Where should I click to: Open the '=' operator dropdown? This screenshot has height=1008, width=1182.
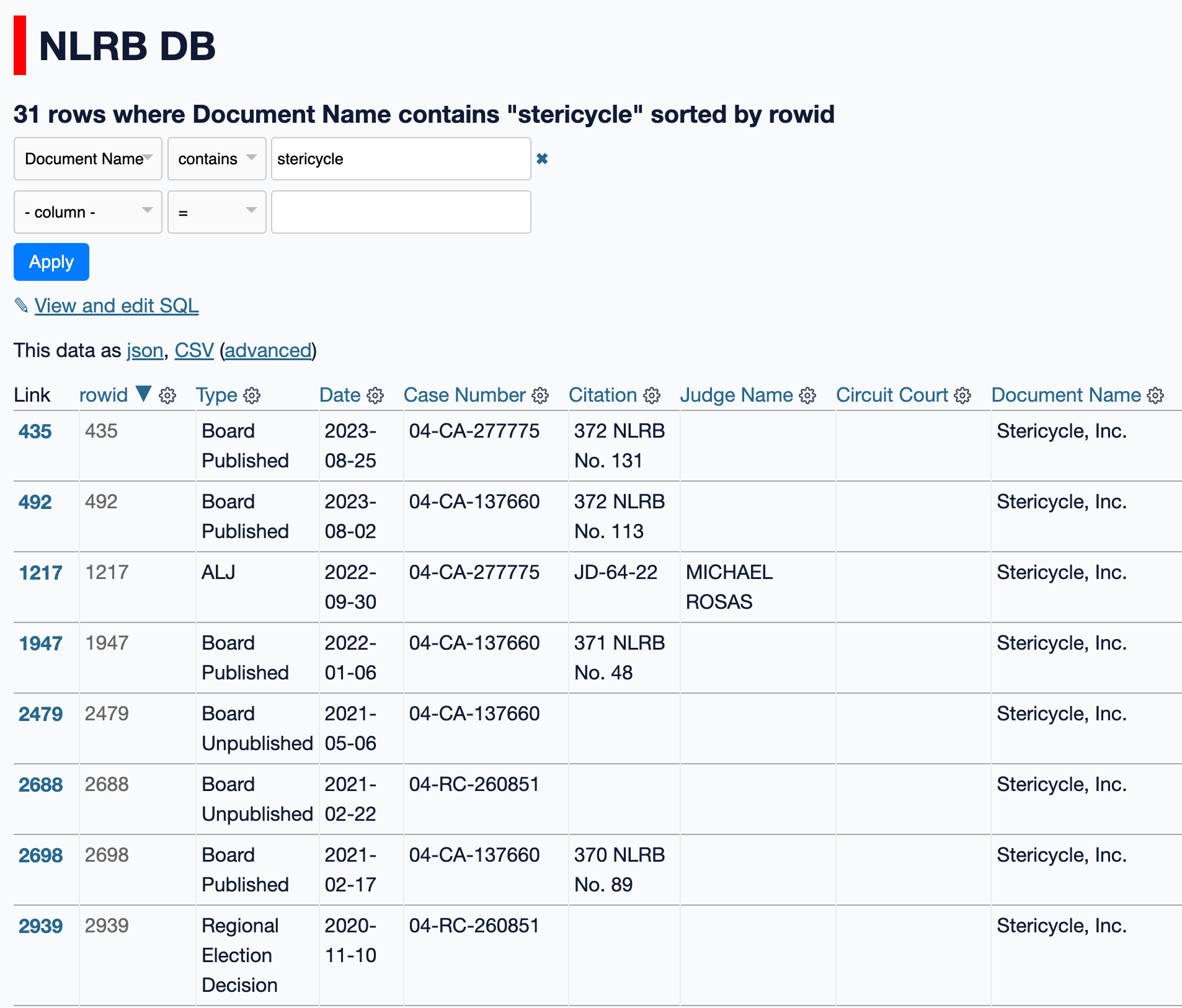[x=216, y=212]
